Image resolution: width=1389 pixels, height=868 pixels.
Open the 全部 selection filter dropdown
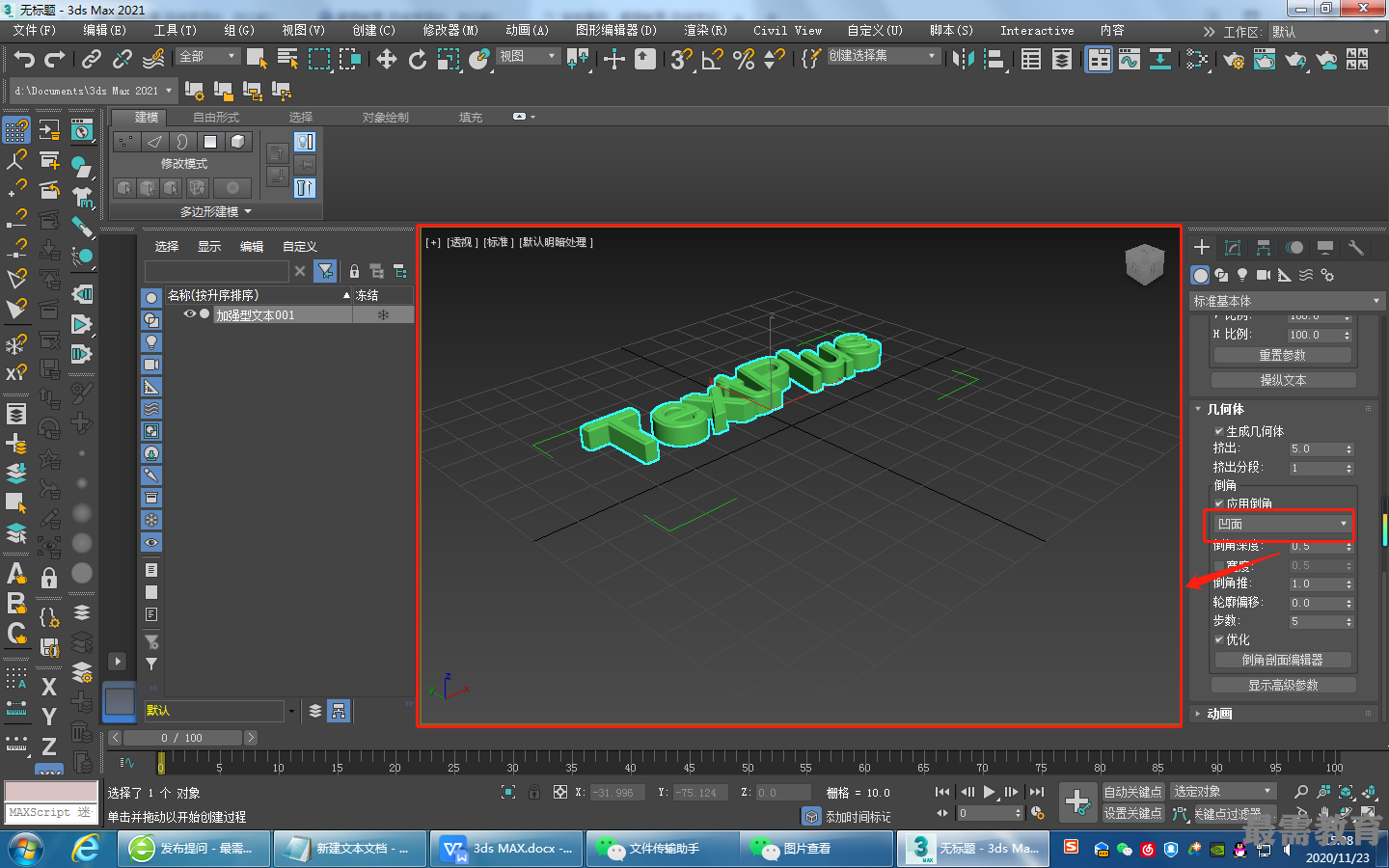pyautogui.click(x=208, y=56)
